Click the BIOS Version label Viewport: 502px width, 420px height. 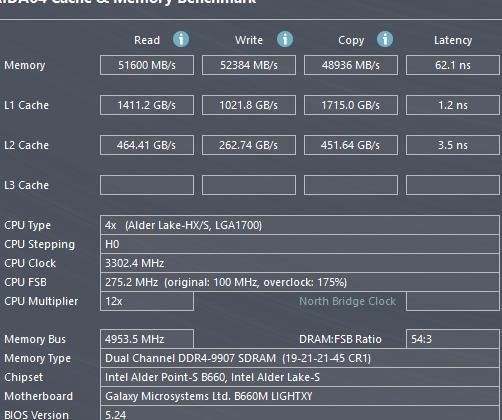click(x=36, y=415)
